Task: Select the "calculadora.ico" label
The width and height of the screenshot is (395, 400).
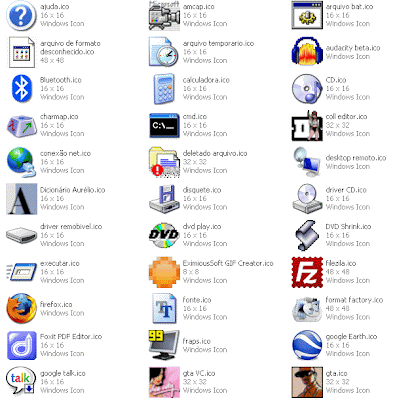Action: (206, 80)
